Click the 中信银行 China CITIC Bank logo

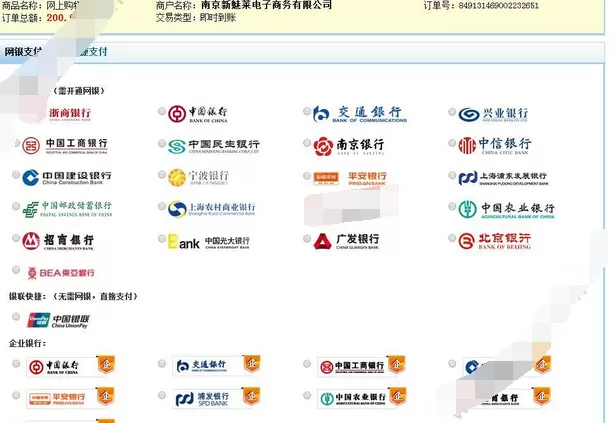pos(495,146)
